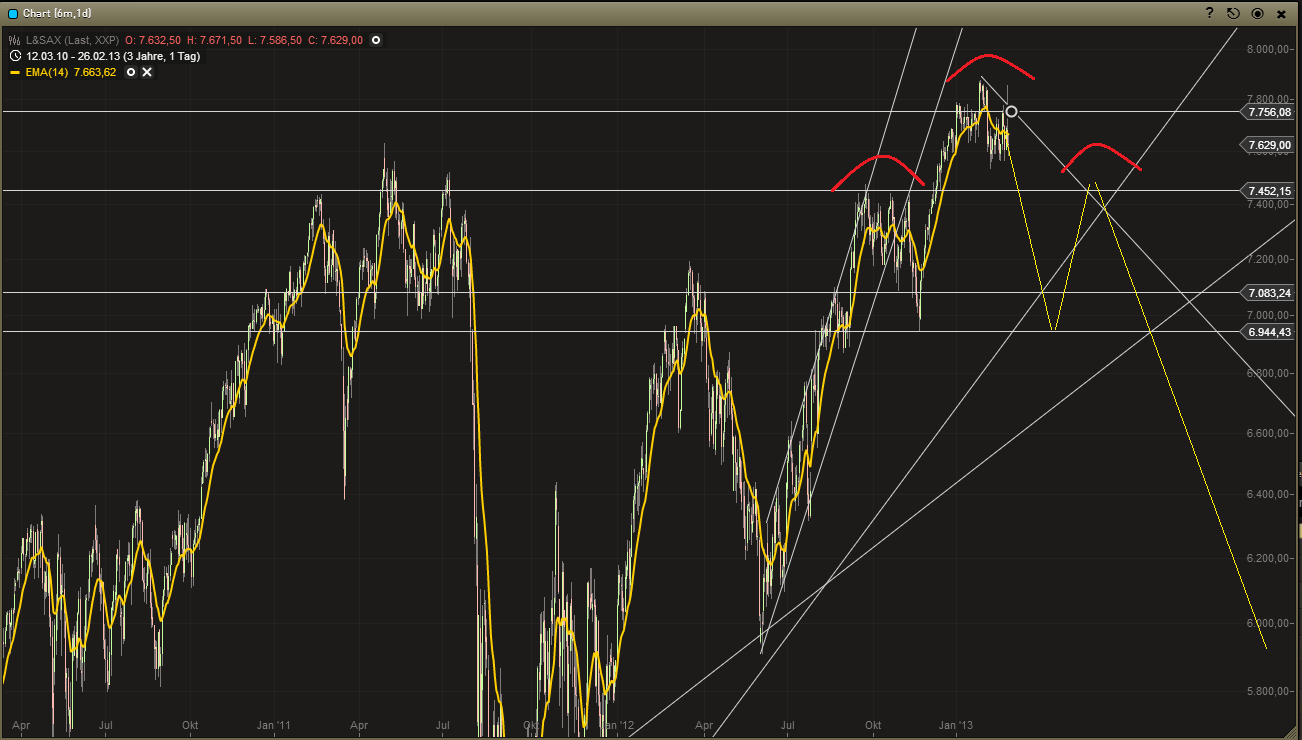
Task: Click the C: 7.629,00 close value
Action: coord(335,40)
